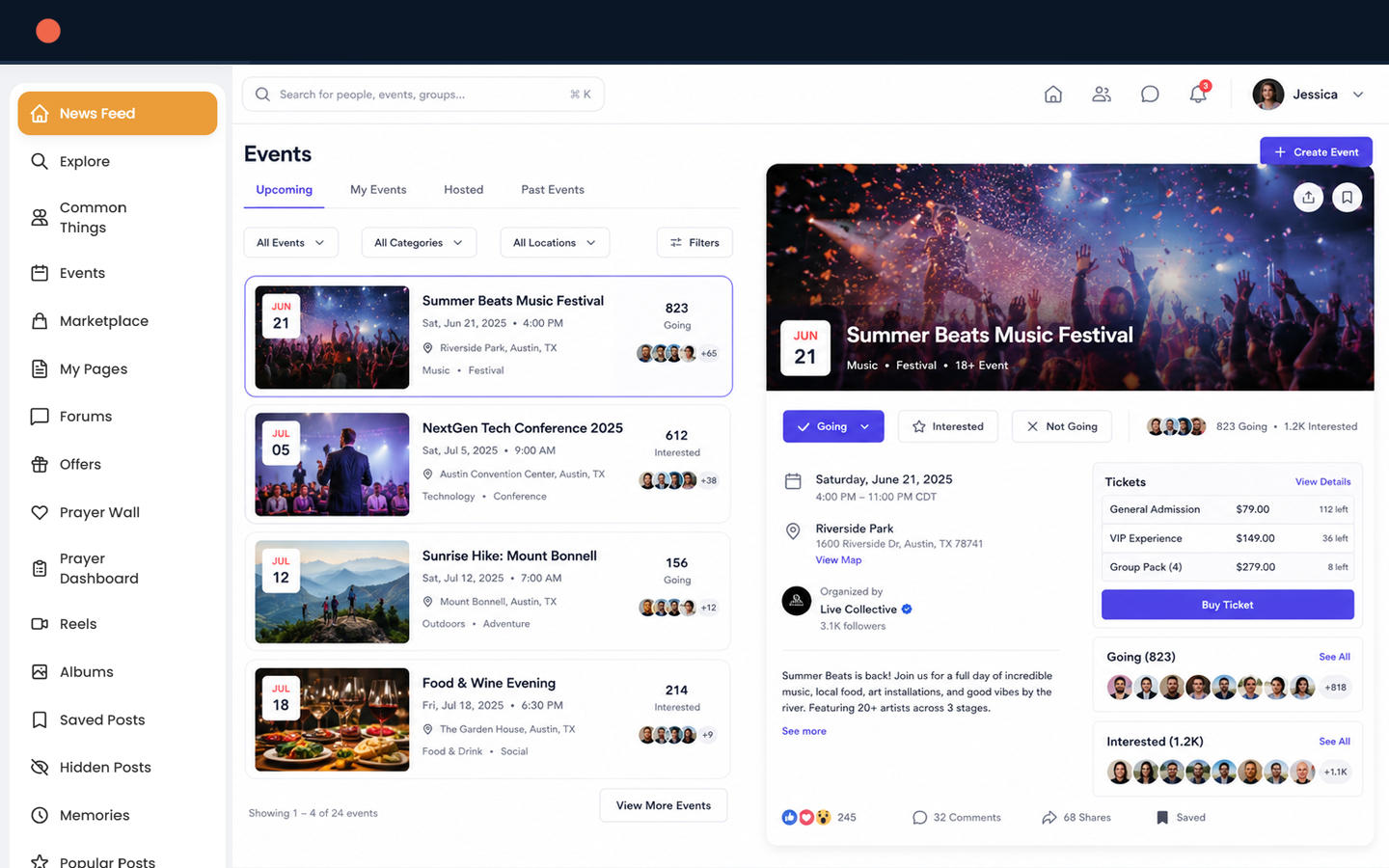Open the Food & Wine Evening thumbnail

[332, 719]
